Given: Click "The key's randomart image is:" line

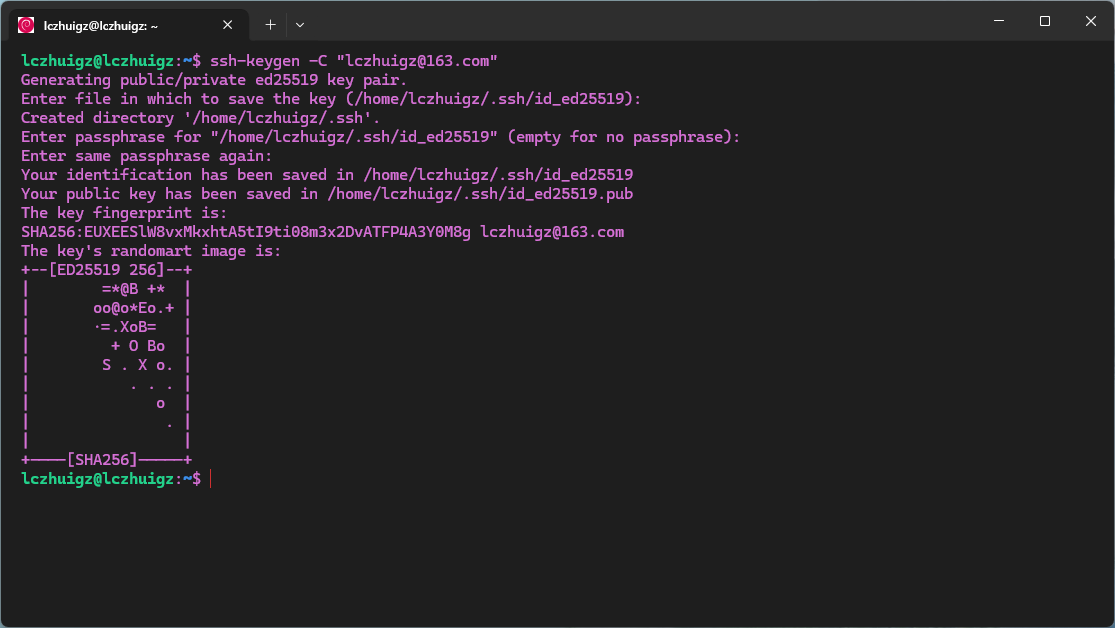Looking at the screenshot, I should (151, 251).
